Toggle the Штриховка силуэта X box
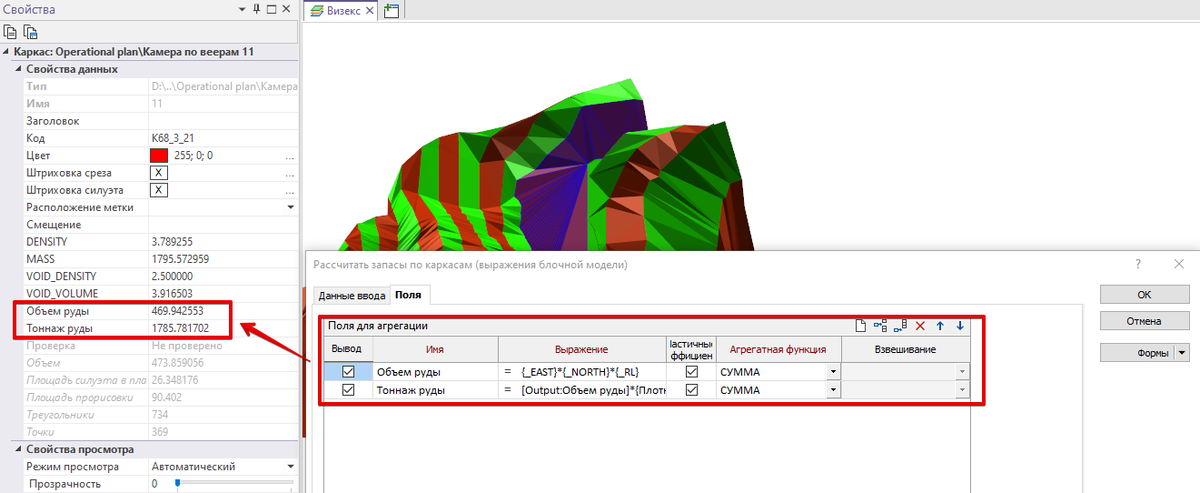 158,190
